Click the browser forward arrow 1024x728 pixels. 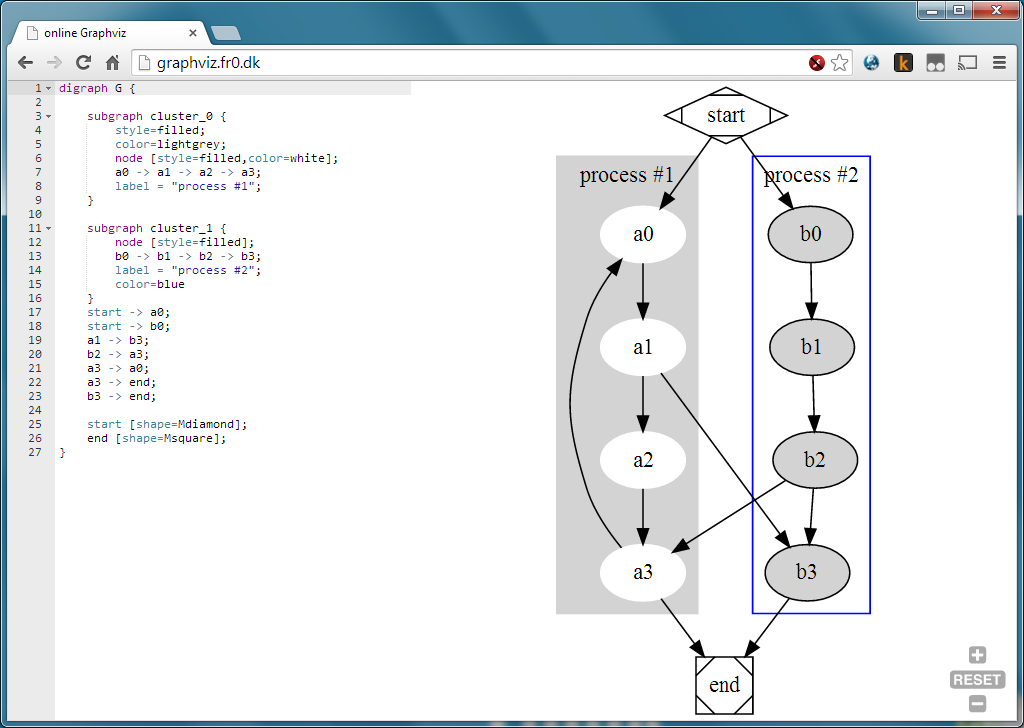(x=54, y=63)
